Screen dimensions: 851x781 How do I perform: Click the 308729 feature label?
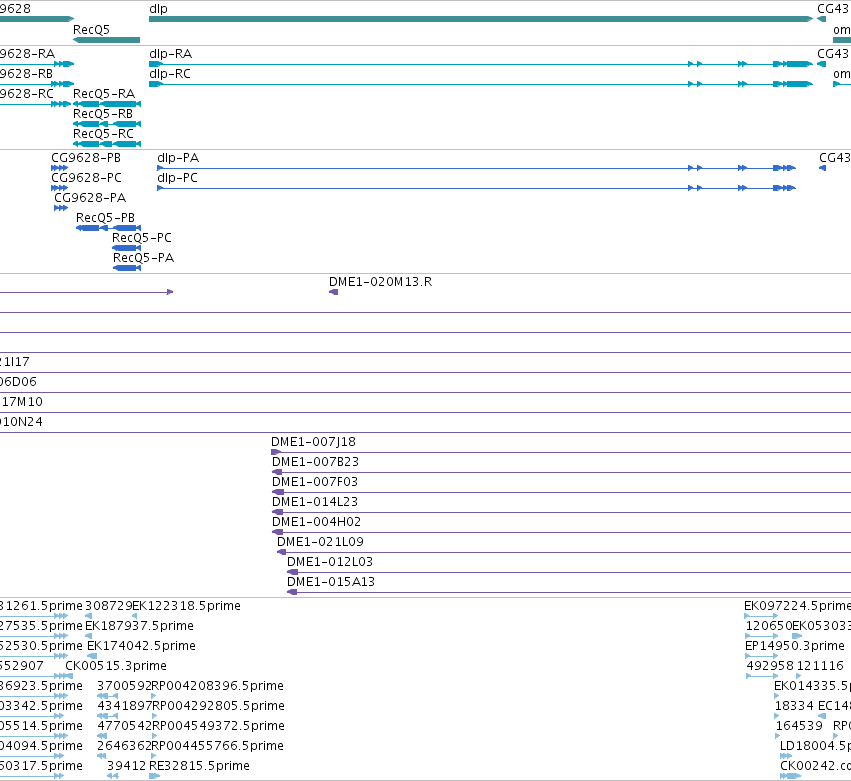click(109, 606)
